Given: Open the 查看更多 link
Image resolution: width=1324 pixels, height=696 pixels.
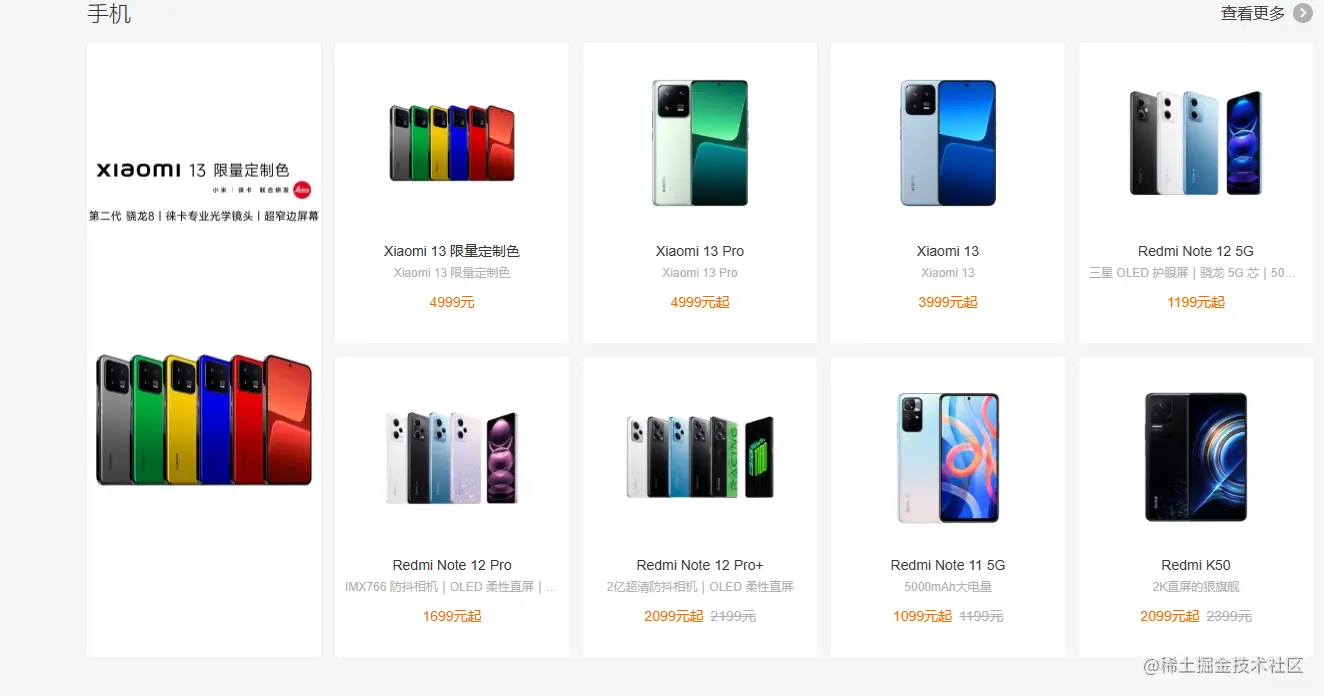Looking at the screenshot, I should click(1253, 13).
